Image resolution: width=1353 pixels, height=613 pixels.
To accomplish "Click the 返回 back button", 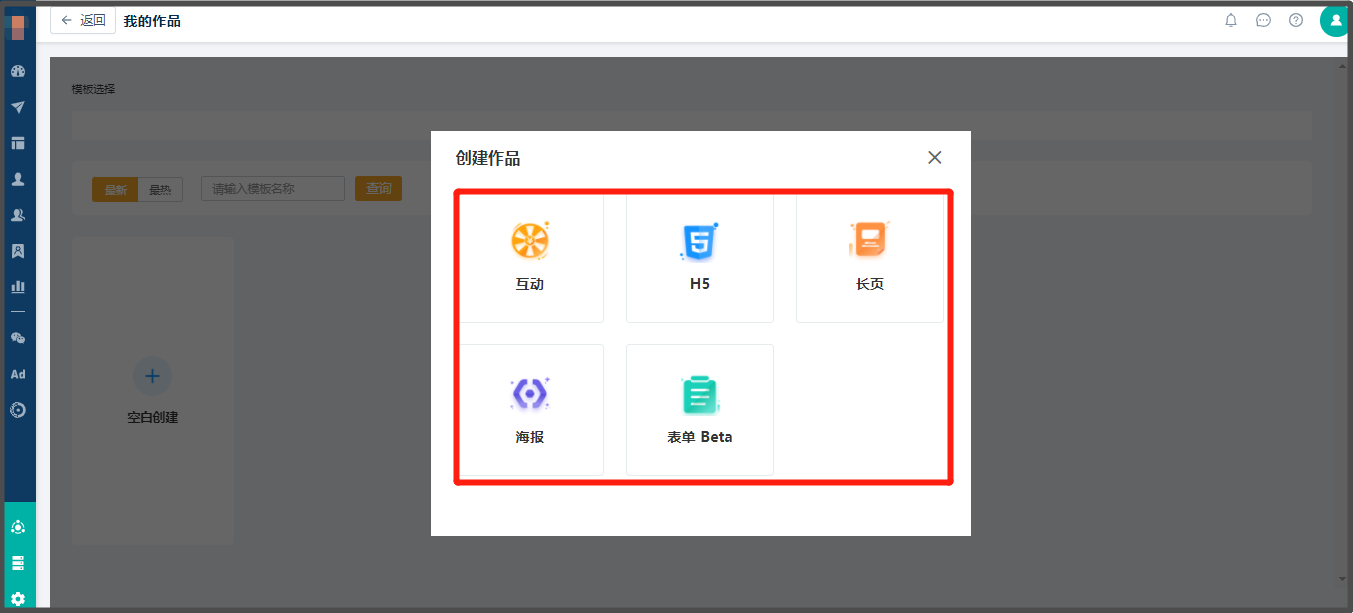I will click(83, 20).
